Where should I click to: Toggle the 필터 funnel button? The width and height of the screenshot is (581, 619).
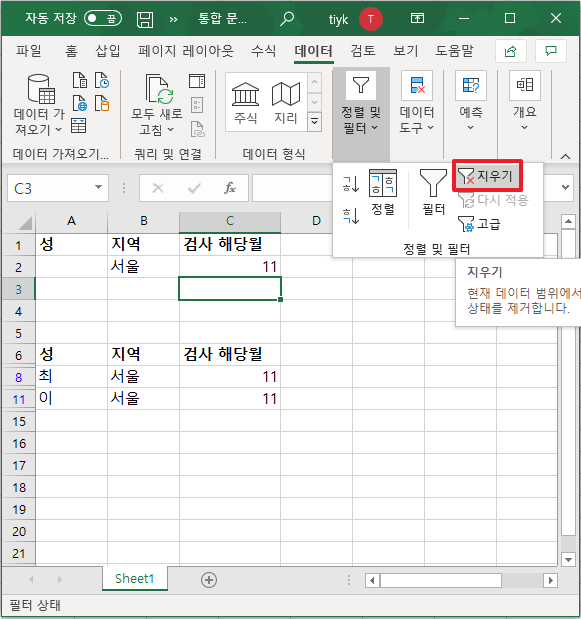pos(433,193)
